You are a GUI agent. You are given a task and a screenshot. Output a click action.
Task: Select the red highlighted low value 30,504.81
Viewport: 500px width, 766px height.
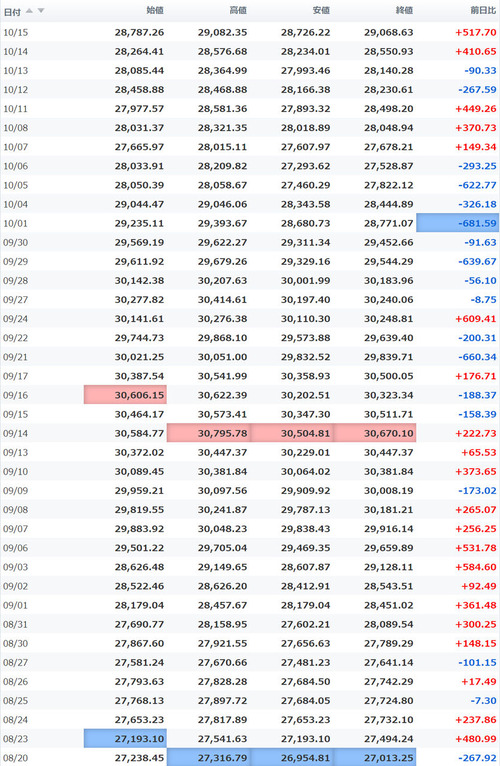pyautogui.click(x=292, y=433)
